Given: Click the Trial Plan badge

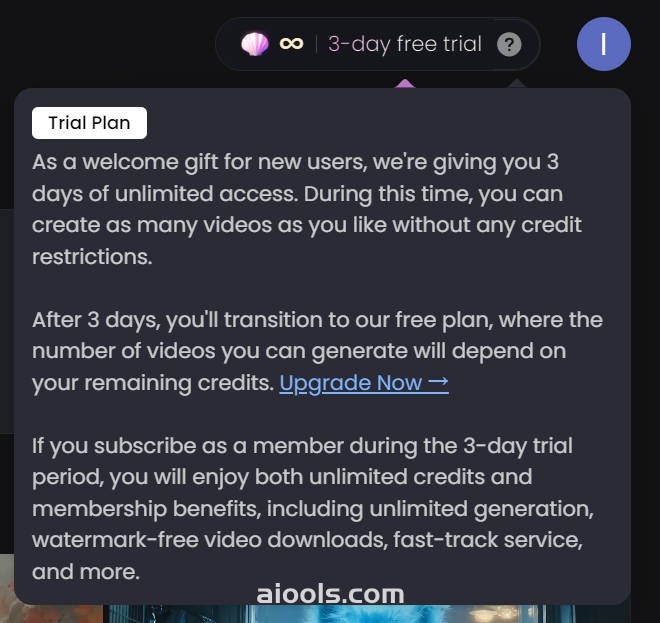Looking at the screenshot, I should [89, 123].
